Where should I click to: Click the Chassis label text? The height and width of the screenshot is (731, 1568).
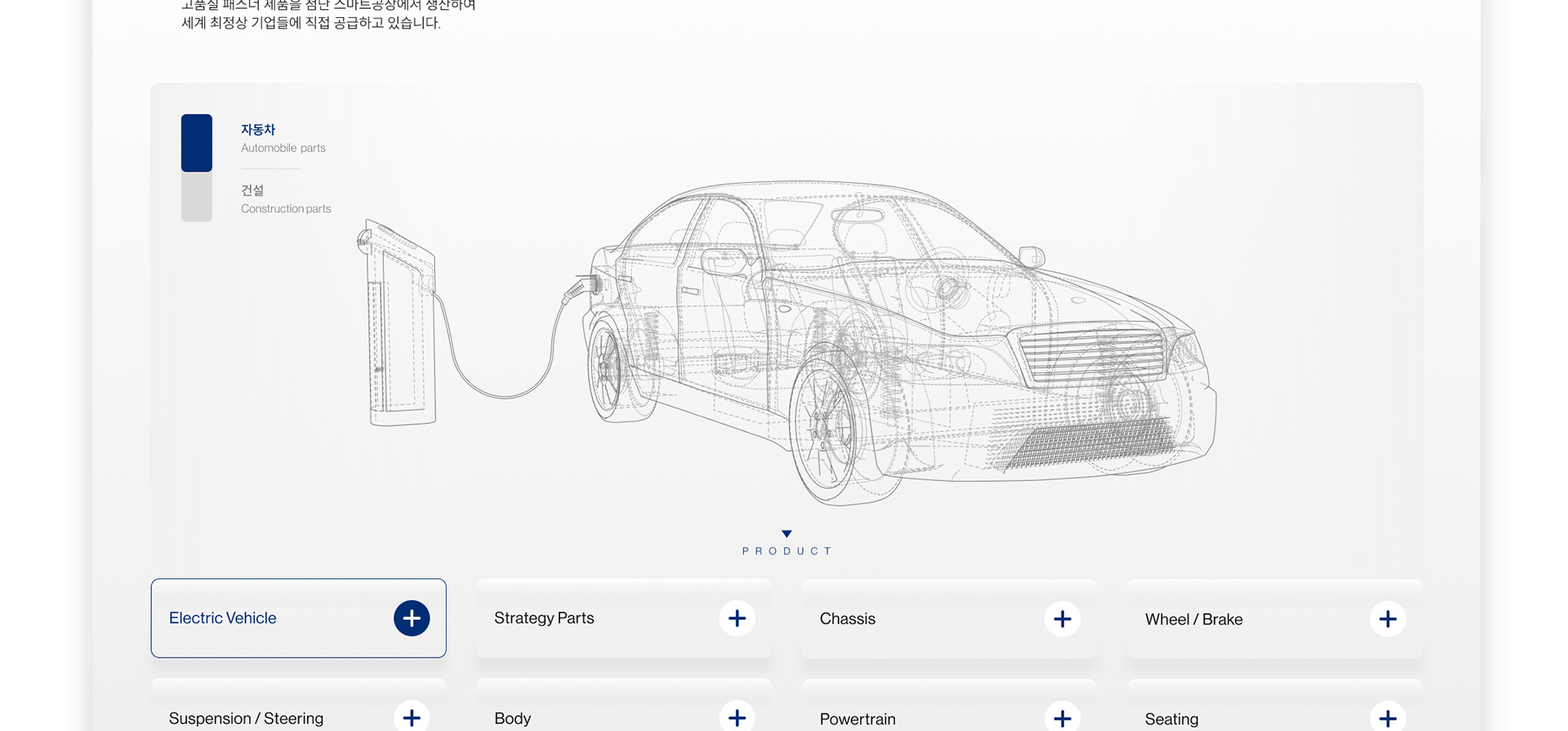[847, 619]
